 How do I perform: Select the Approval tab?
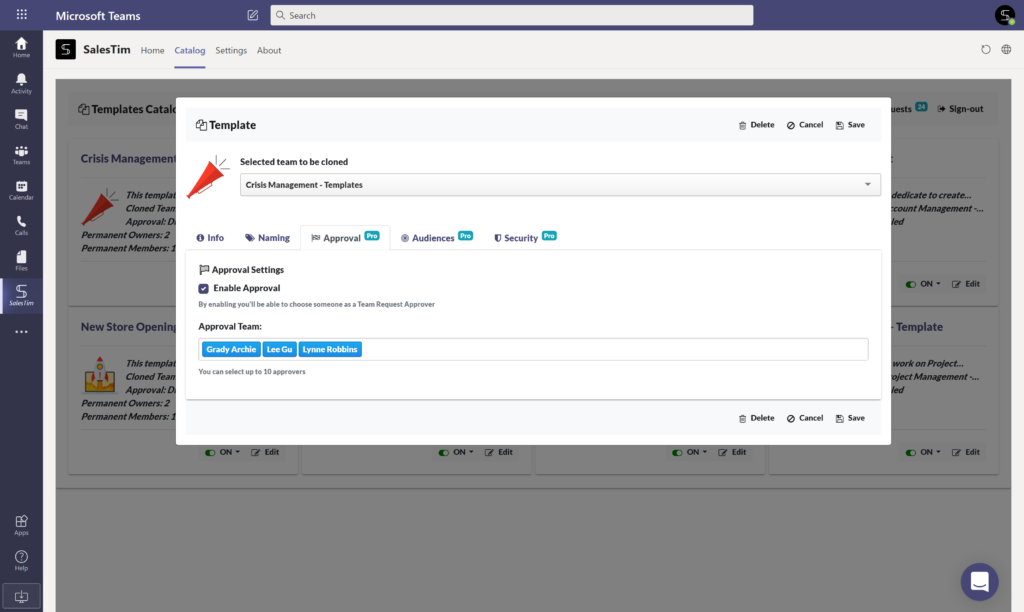[x=345, y=238]
